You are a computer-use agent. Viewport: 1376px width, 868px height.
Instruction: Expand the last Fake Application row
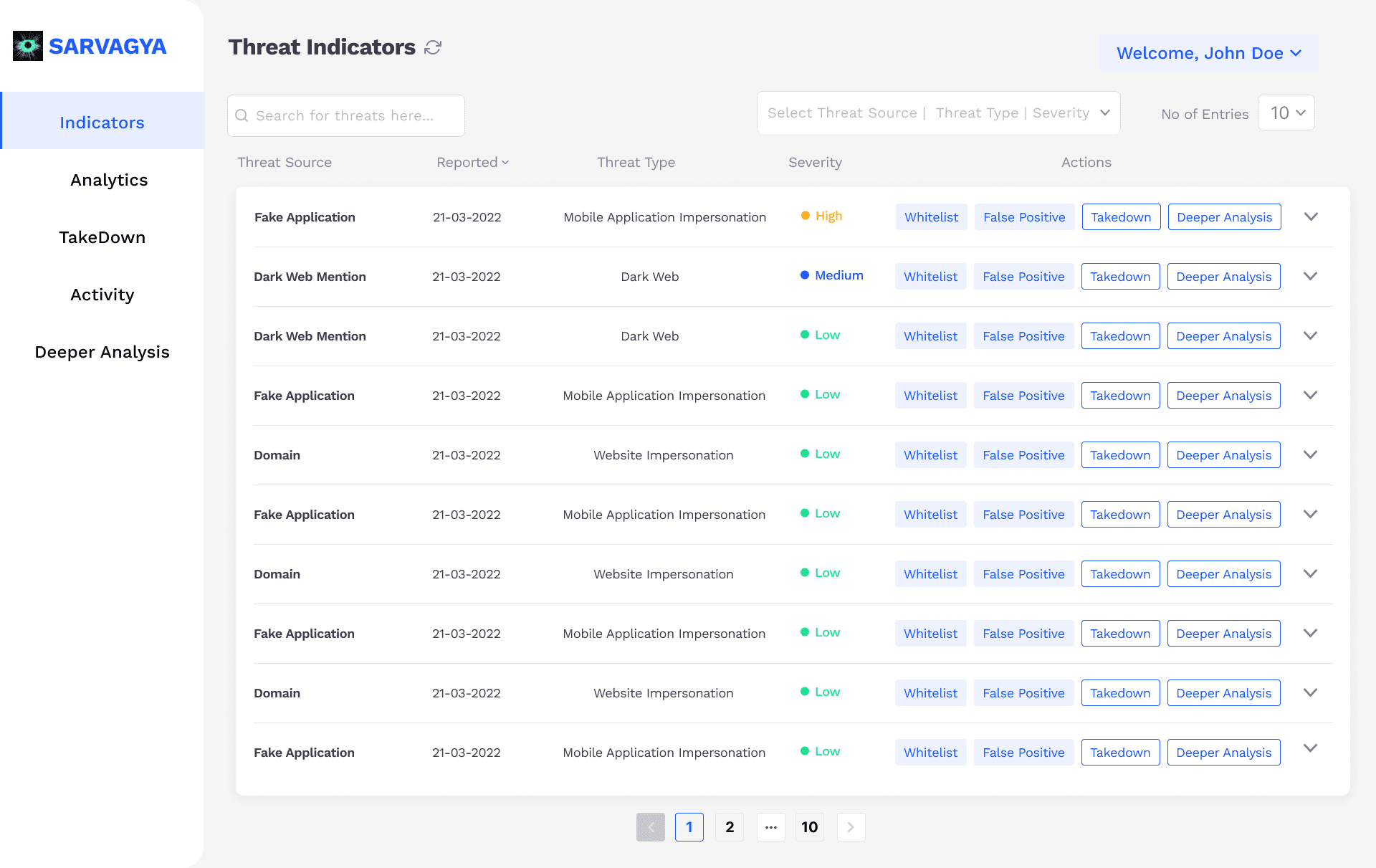pos(1310,748)
